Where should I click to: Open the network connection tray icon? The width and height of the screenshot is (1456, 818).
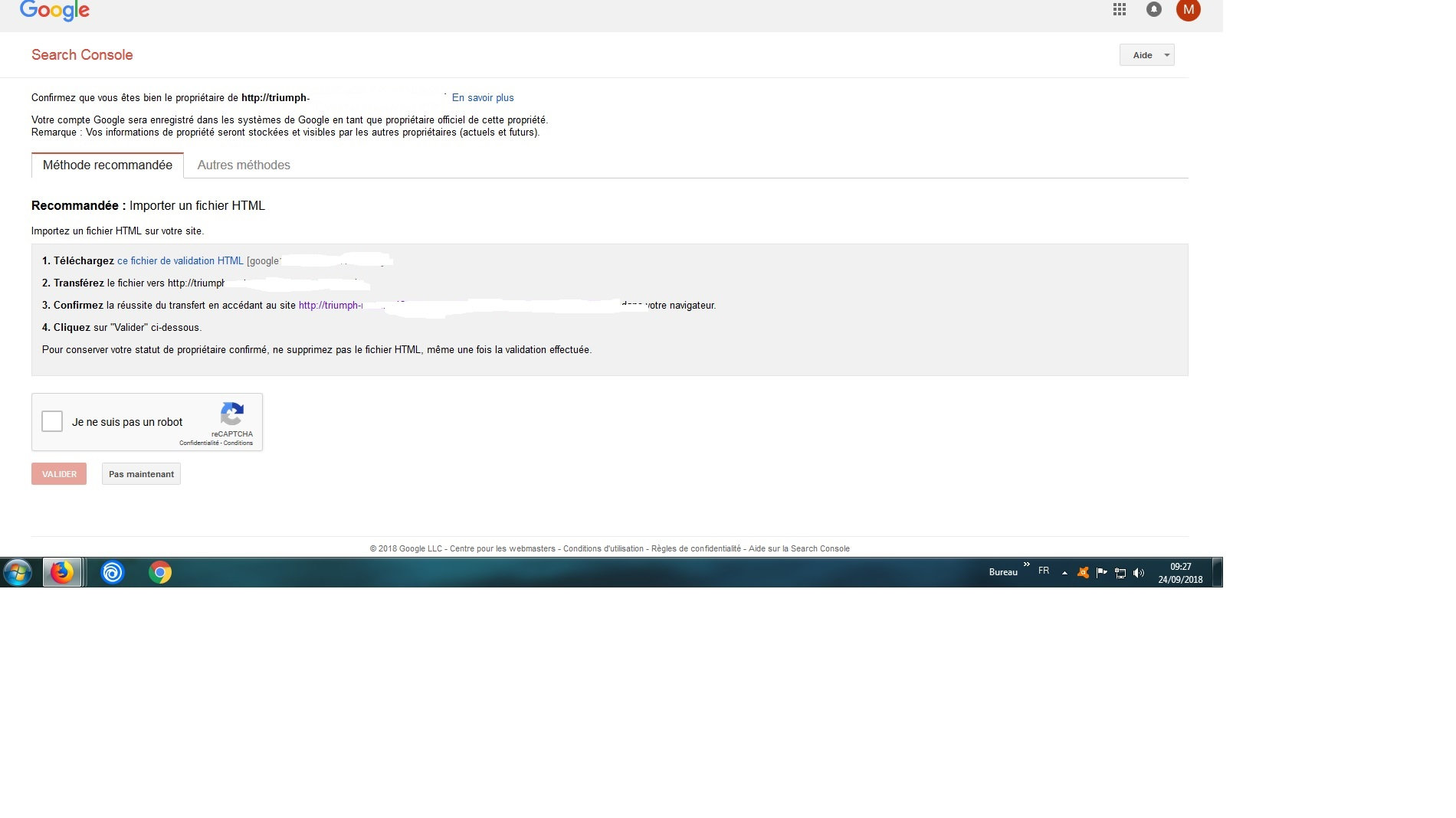coord(1120,572)
